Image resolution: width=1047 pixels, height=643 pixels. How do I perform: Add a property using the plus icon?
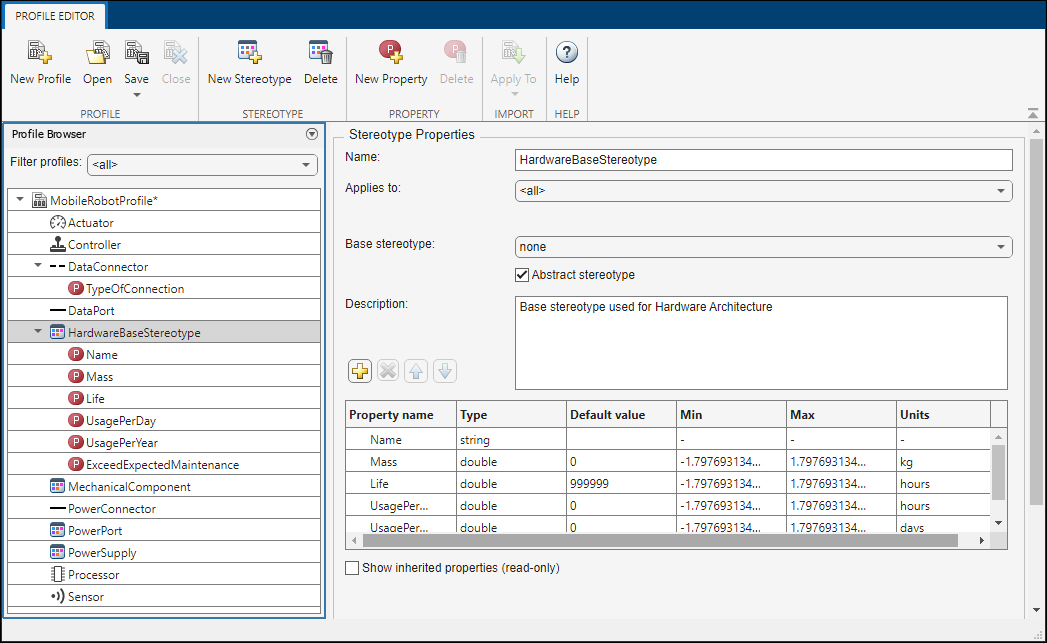[359, 370]
